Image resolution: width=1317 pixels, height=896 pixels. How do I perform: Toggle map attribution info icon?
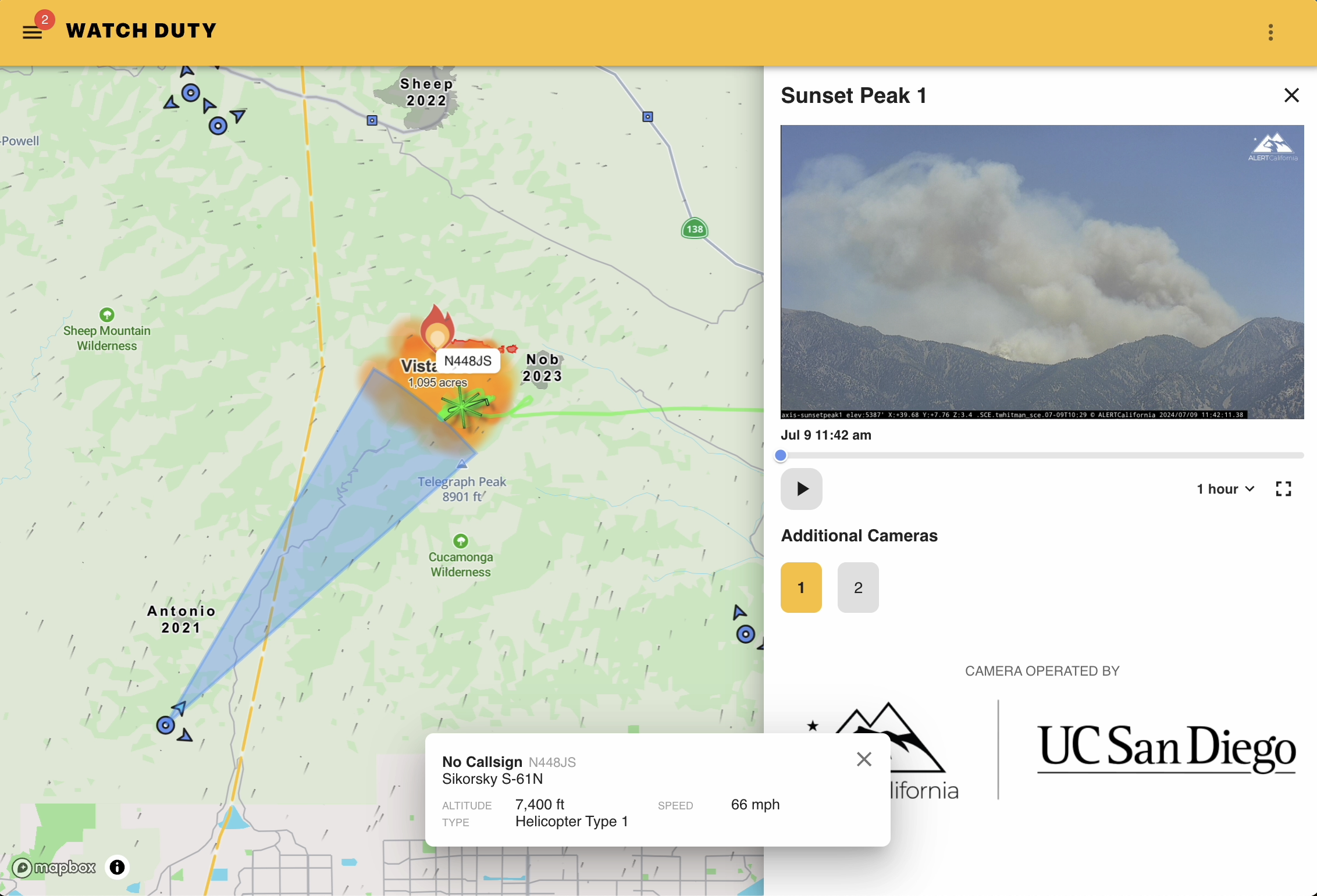point(117,868)
